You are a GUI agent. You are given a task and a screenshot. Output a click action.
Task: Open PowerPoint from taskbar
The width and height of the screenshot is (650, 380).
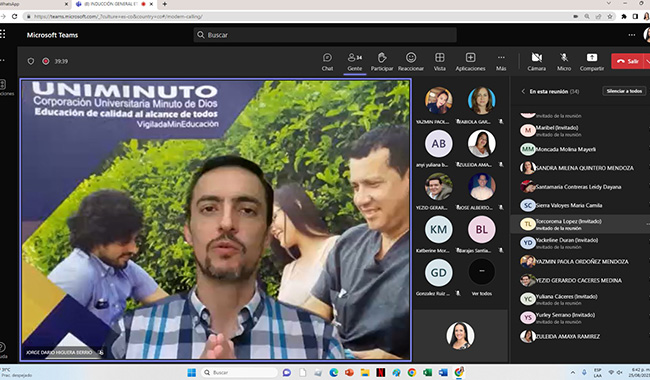coord(349,373)
